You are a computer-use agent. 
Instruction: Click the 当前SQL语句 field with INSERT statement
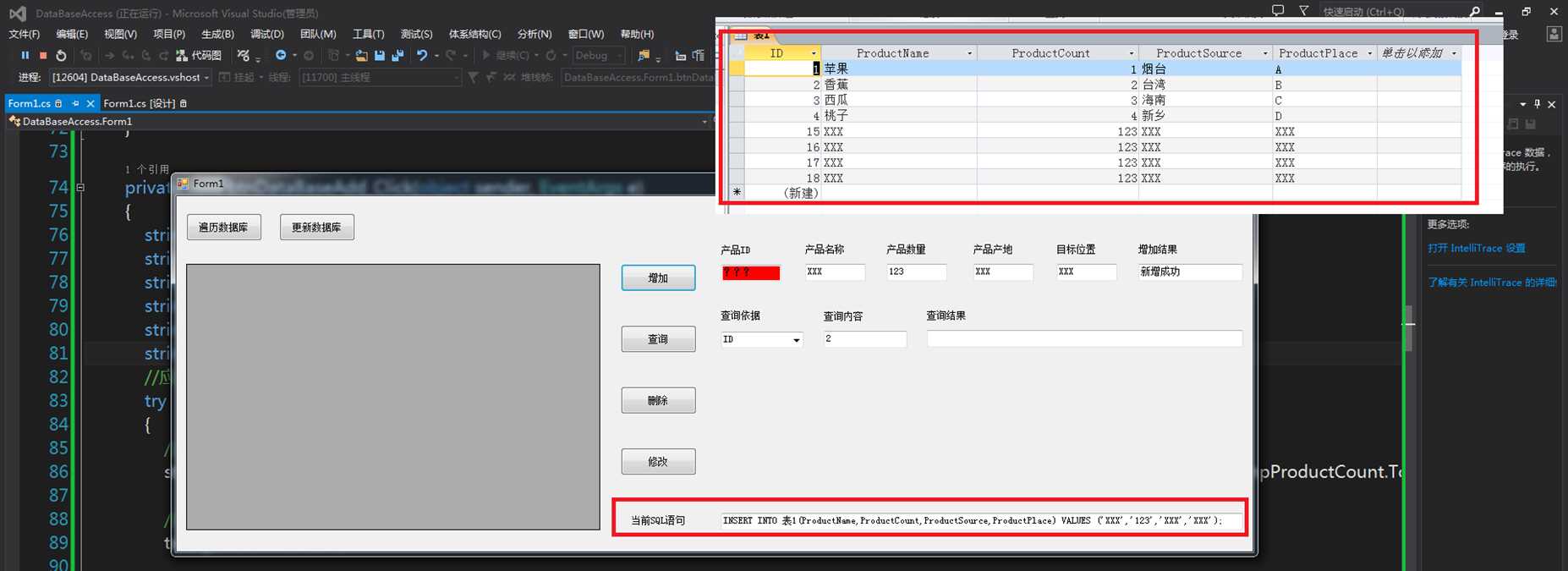982,520
